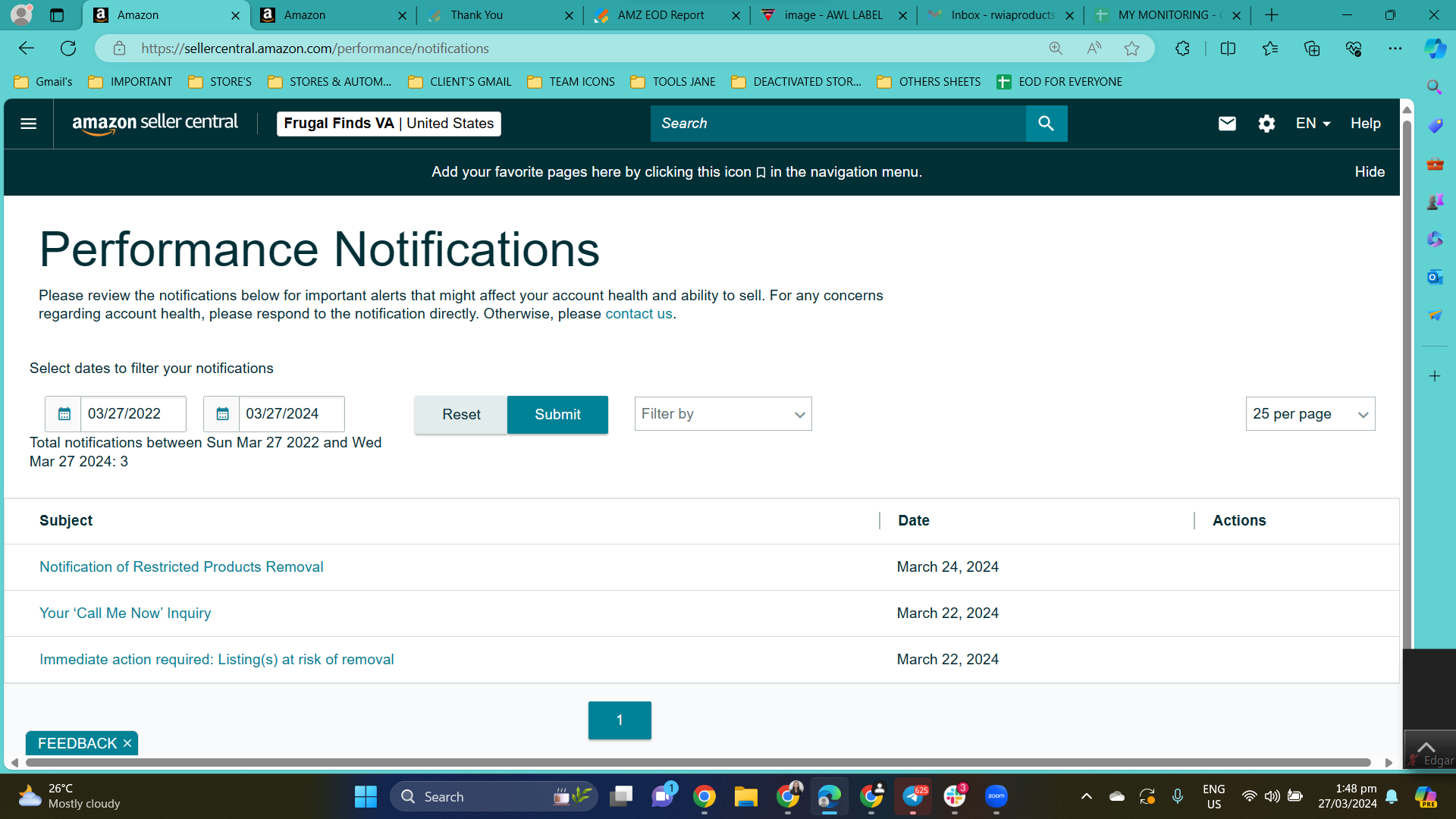
Task: Open the Favorites list icon
Action: (1270, 49)
